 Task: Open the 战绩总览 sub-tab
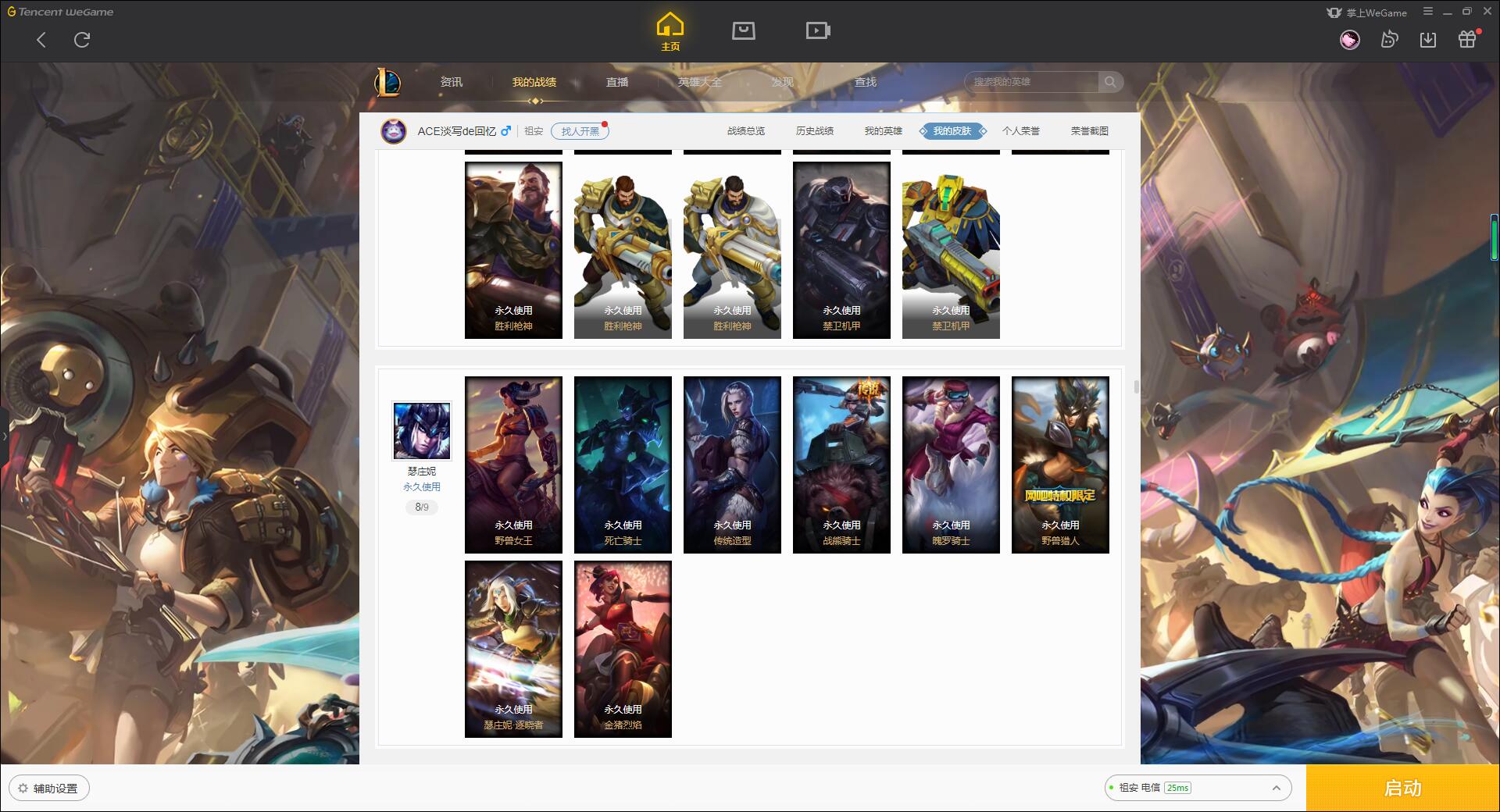(746, 131)
